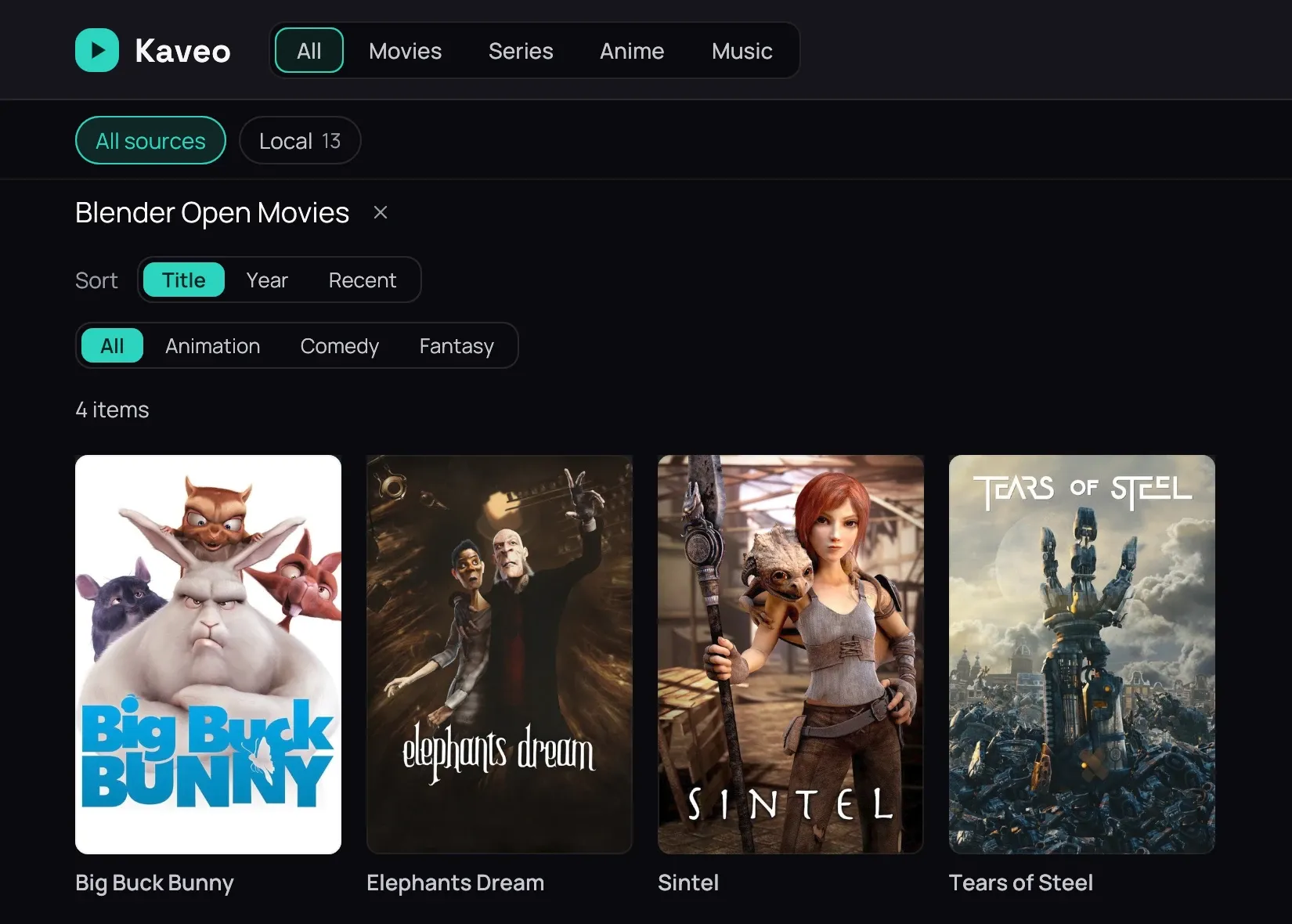Sort items by Year
This screenshot has height=924, width=1292.
click(267, 280)
